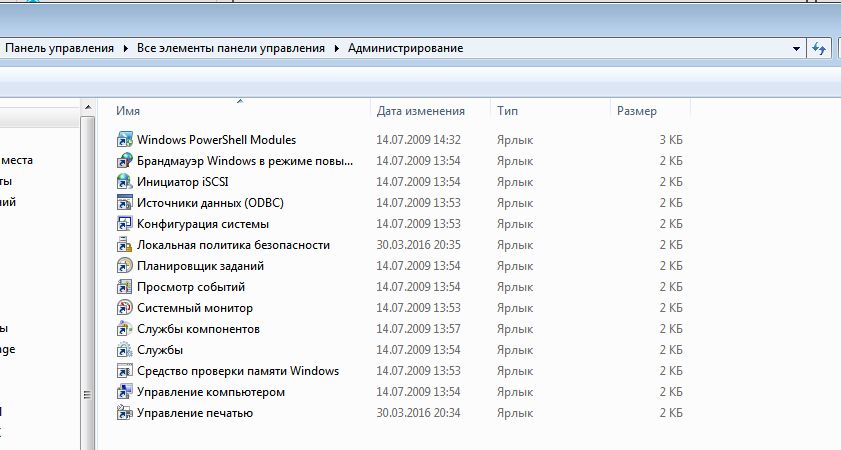
Task: Select the Службы gear icon
Action: tap(124, 350)
